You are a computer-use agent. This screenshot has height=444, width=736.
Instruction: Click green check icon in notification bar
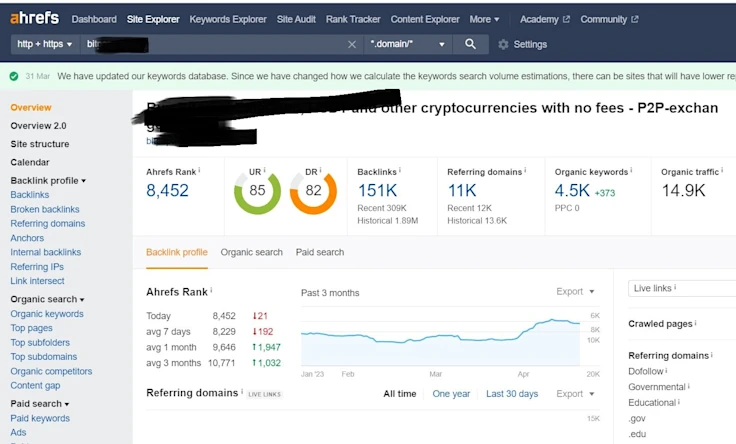point(14,76)
